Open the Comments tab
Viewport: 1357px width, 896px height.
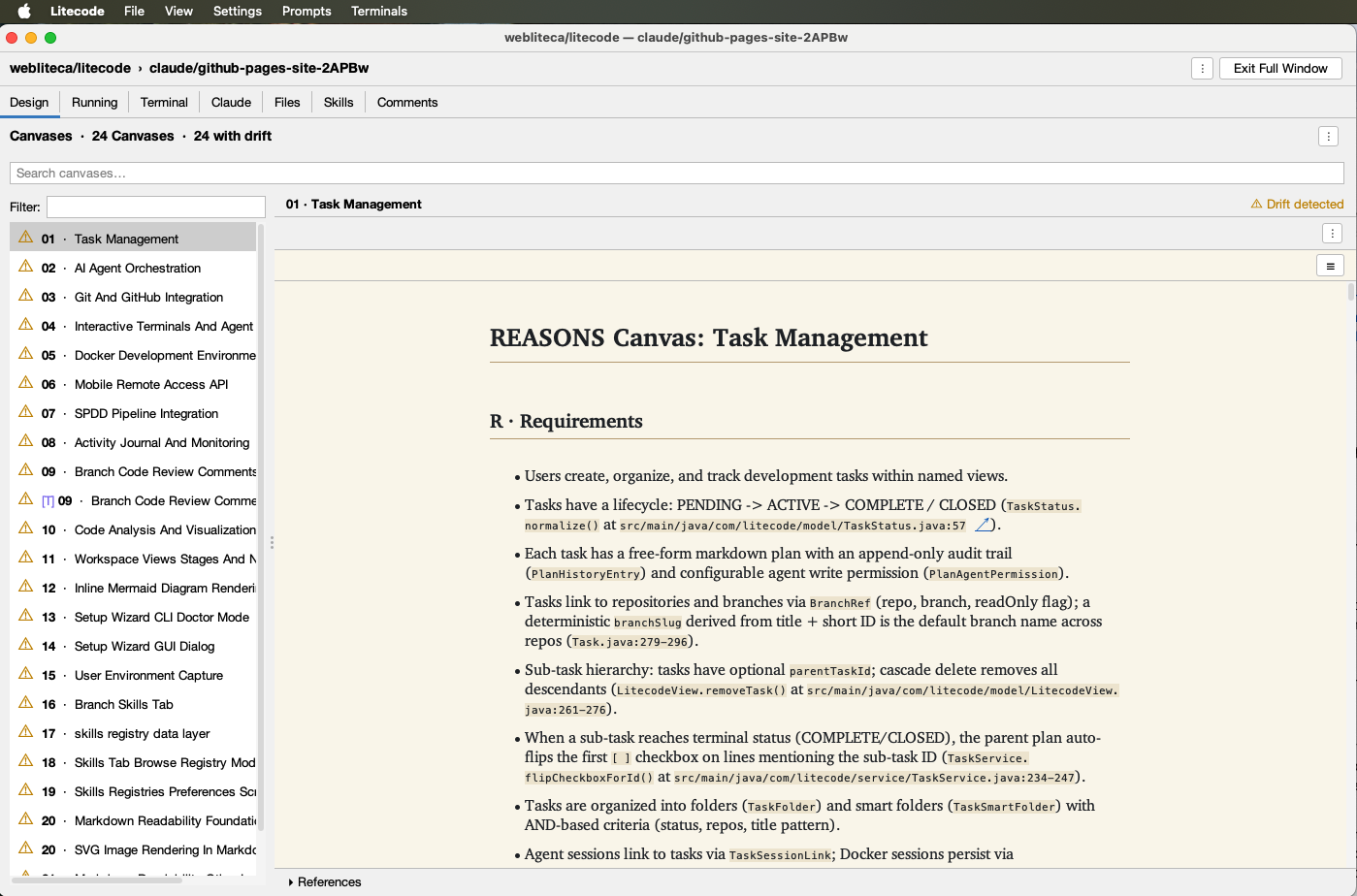pyautogui.click(x=407, y=102)
